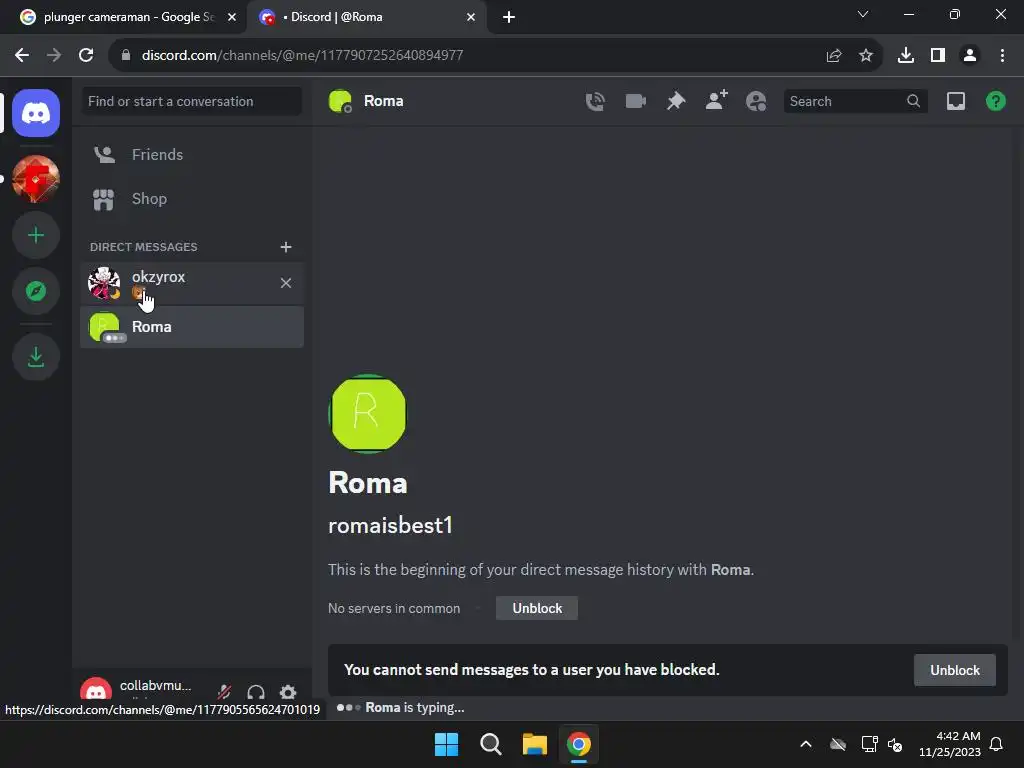Image resolution: width=1024 pixels, height=768 pixels.
Task: Select Roma direct message conversation
Action: coord(192,327)
